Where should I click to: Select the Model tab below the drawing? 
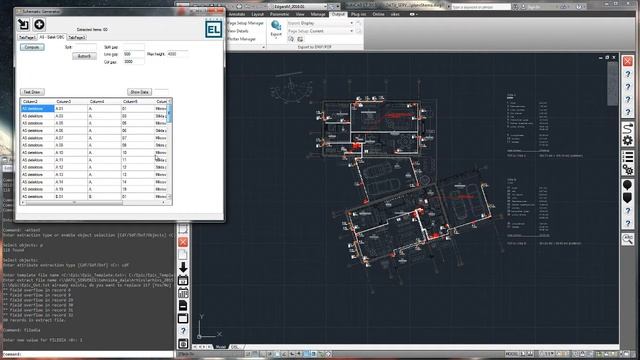click(x=220, y=347)
